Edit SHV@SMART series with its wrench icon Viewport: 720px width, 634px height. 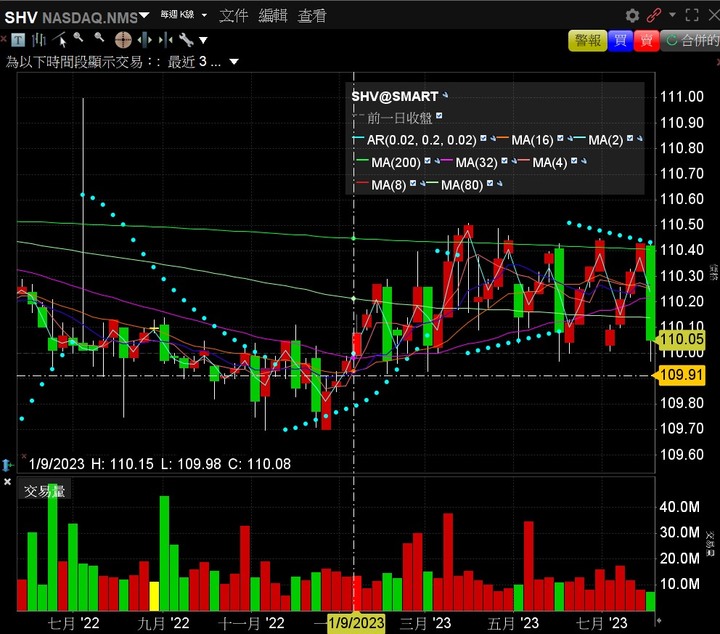click(x=445, y=95)
